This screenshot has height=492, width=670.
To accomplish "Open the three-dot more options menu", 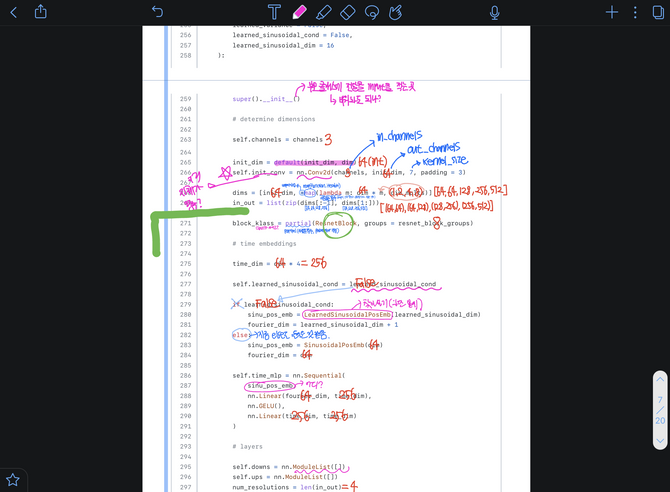I will [x=635, y=12].
